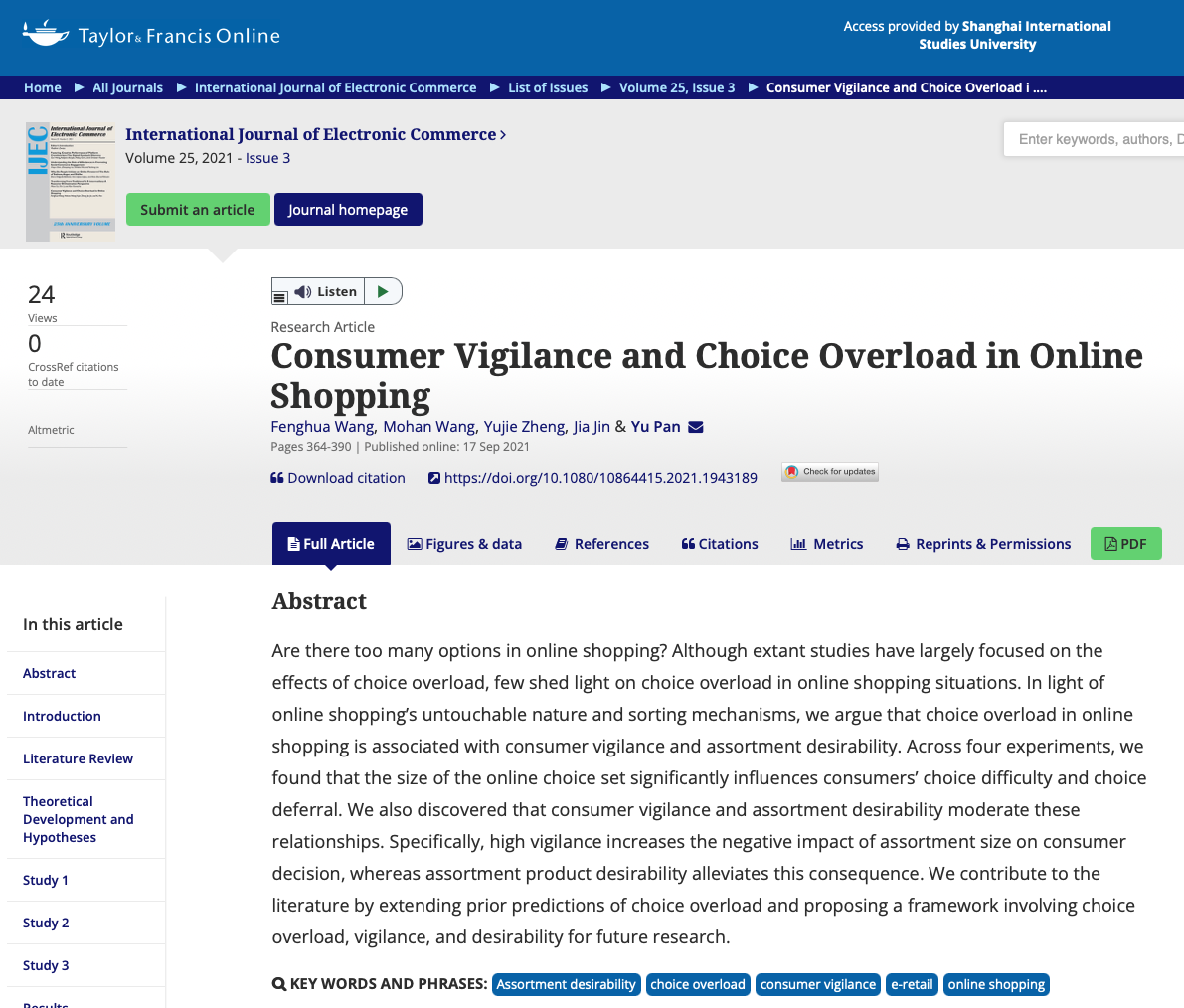Click the journal cover thumbnail
The width and height of the screenshot is (1184, 1008).
(x=71, y=182)
